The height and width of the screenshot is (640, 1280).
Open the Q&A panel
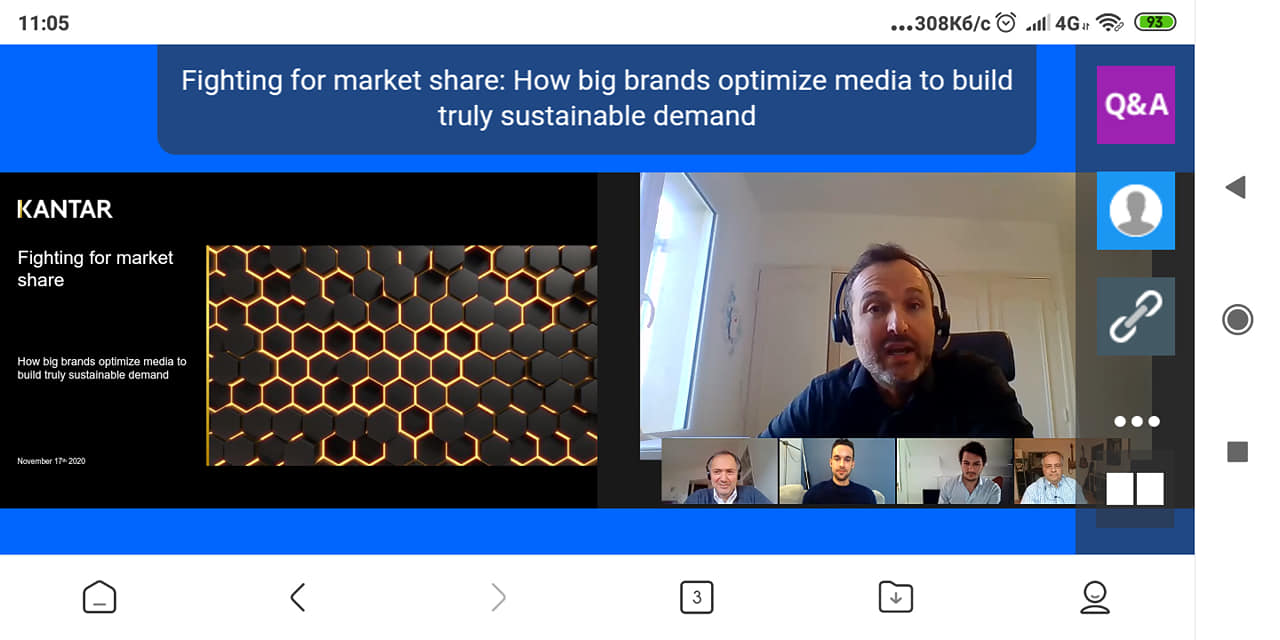click(x=1135, y=105)
